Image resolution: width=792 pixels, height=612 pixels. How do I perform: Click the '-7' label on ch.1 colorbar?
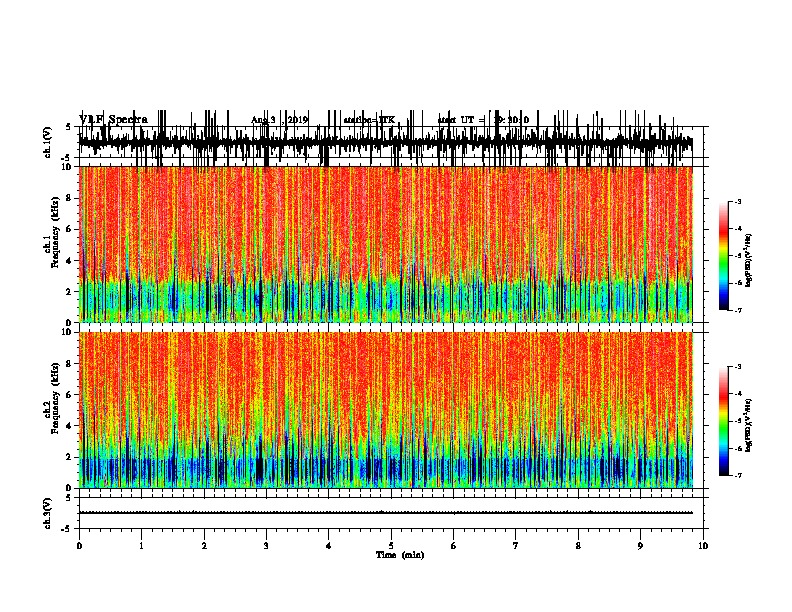737,310
